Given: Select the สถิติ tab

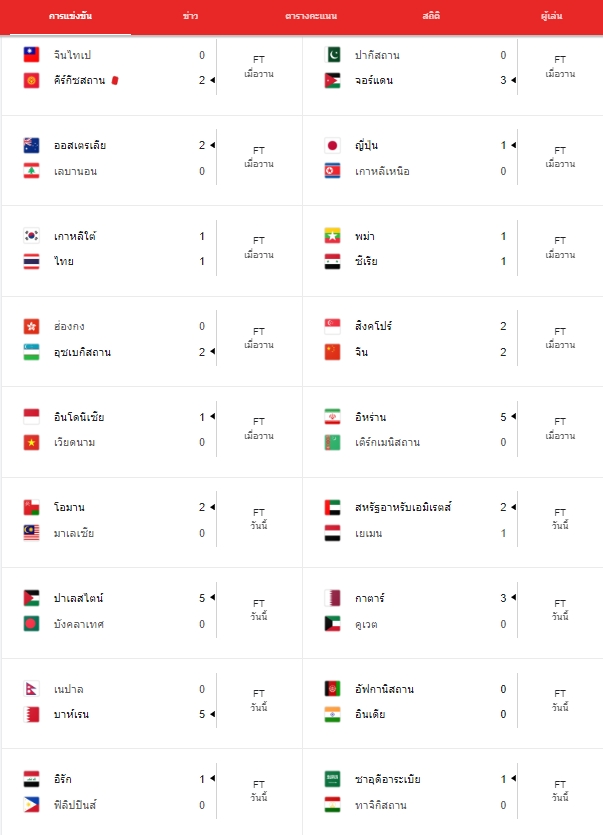Looking at the screenshot, I should 431,16.
